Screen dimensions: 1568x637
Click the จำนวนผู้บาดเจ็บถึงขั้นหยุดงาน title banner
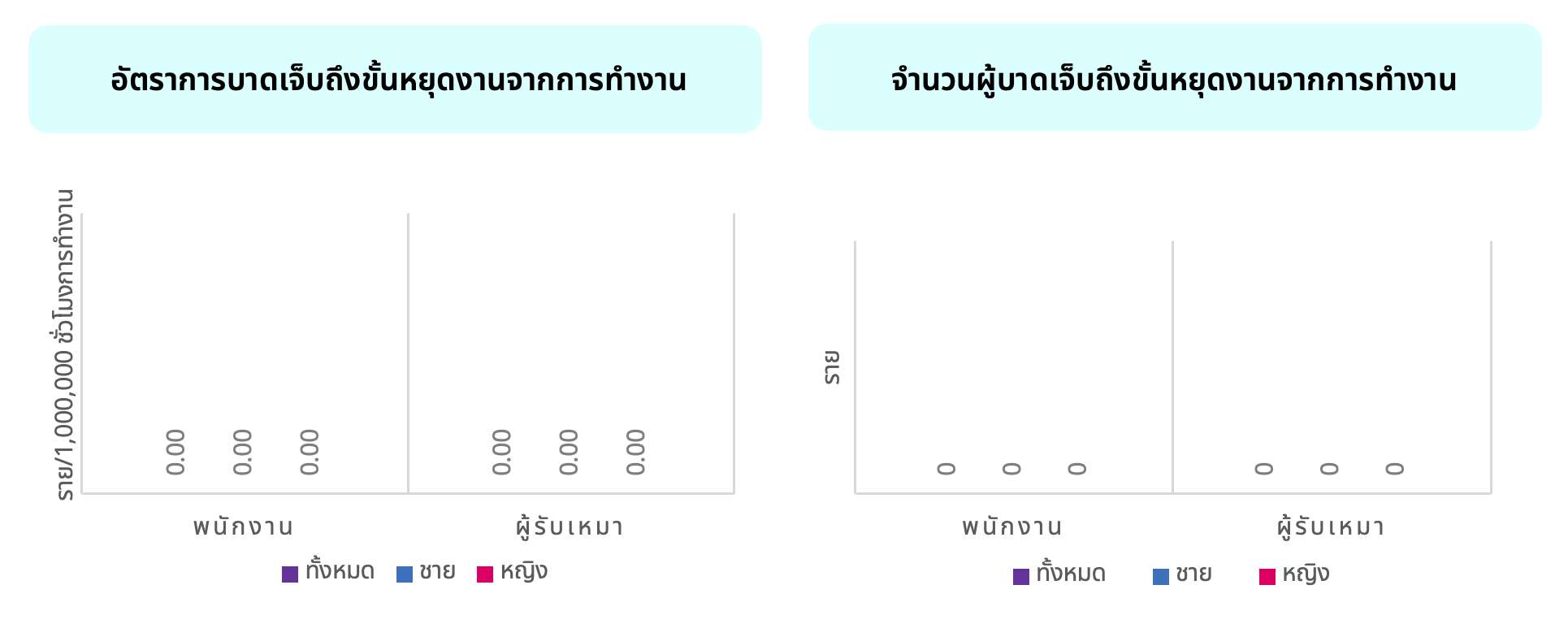[1174, 79]
